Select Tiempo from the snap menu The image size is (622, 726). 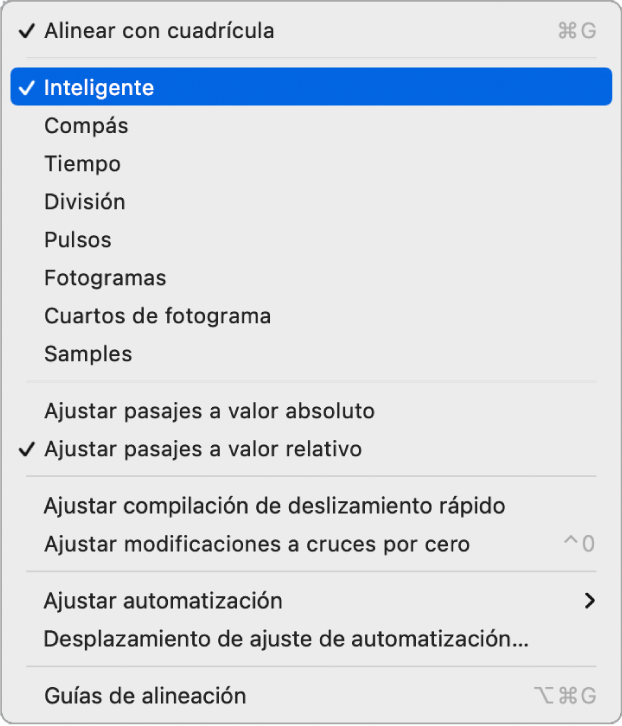[82, 164]
